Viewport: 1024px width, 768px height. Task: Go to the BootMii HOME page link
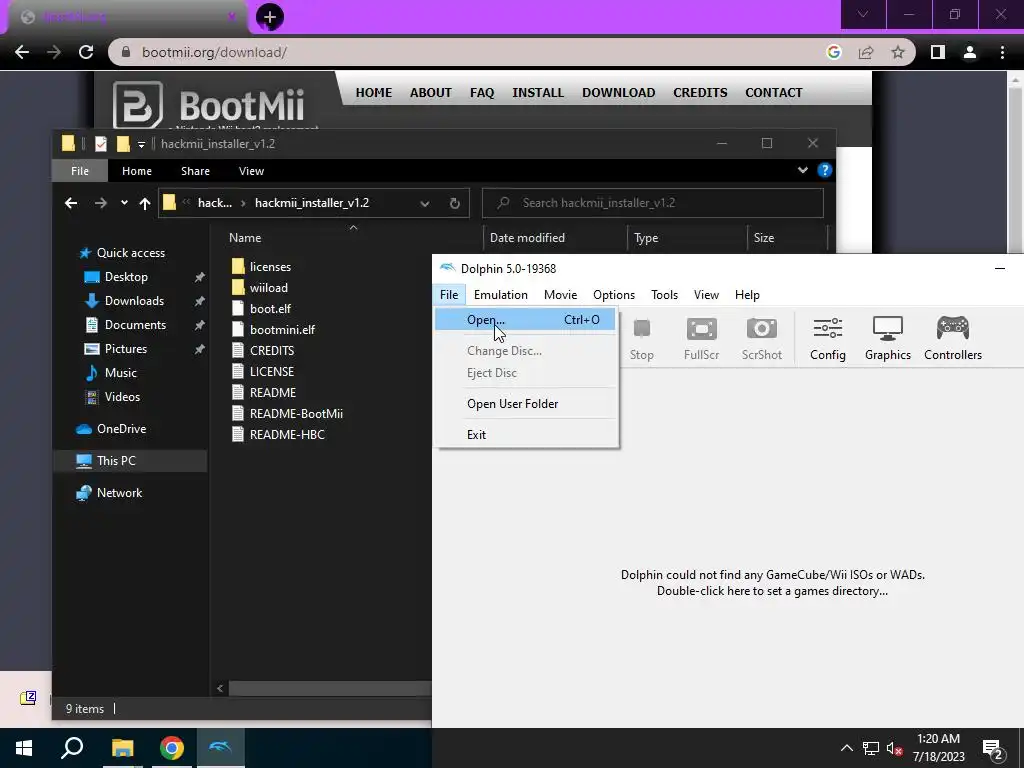coord(374,93)
